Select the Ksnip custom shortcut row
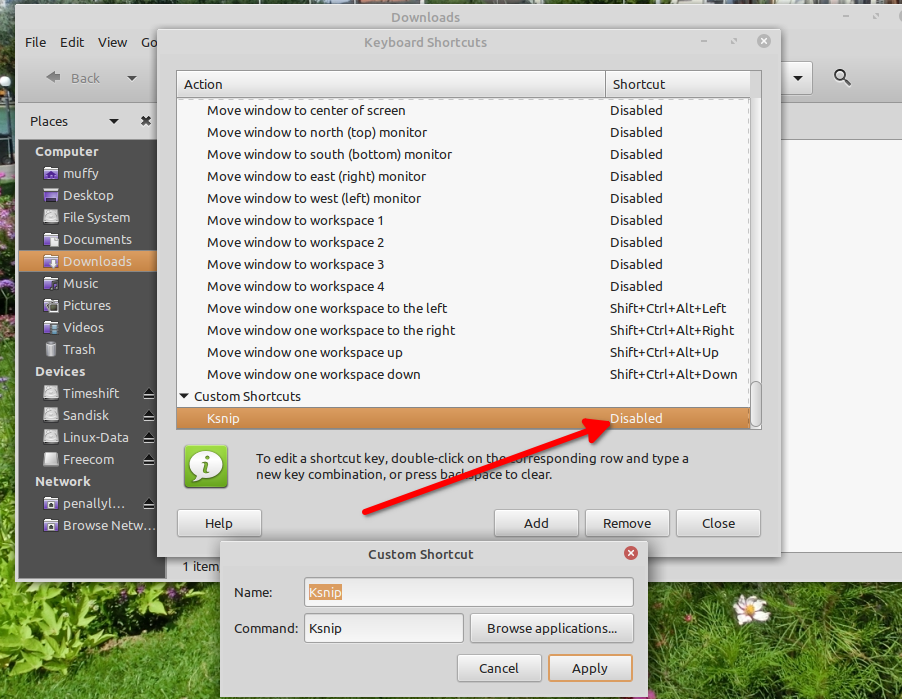This screenshot has height=699, width=902. pos(463,418)
